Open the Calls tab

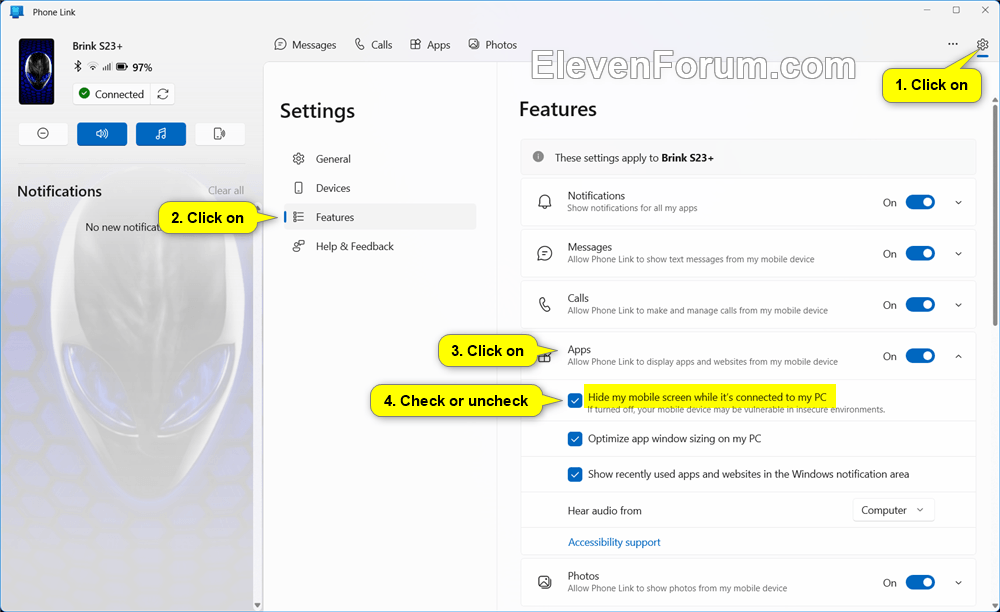[x=374, y=45]
